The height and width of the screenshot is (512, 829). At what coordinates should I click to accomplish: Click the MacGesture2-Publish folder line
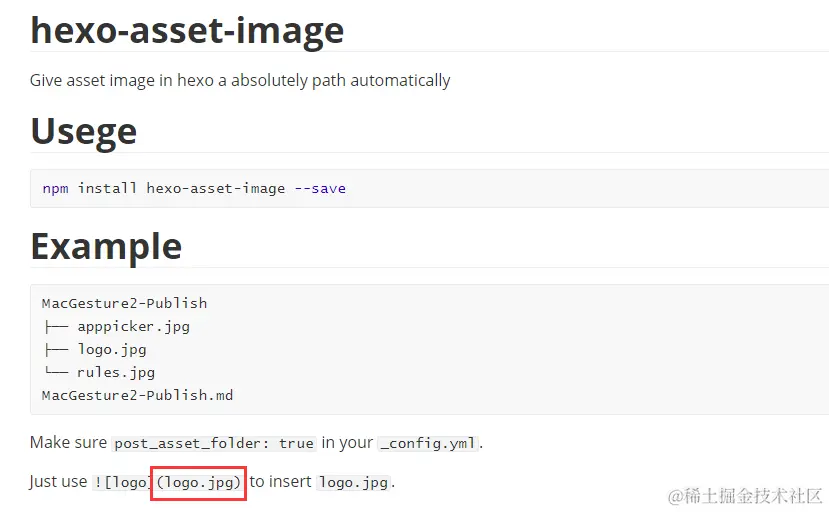coord(124,303)
